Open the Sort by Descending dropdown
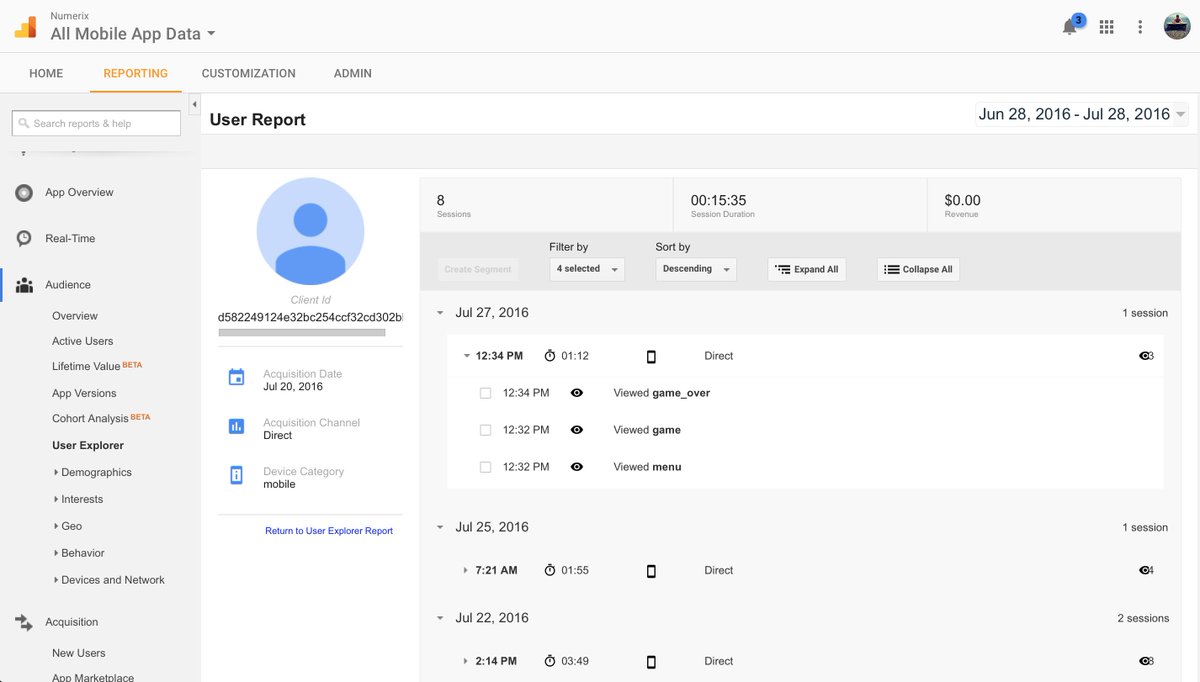Image resolution: width=1200 pixels, height=682 pixels. point(696,269)
